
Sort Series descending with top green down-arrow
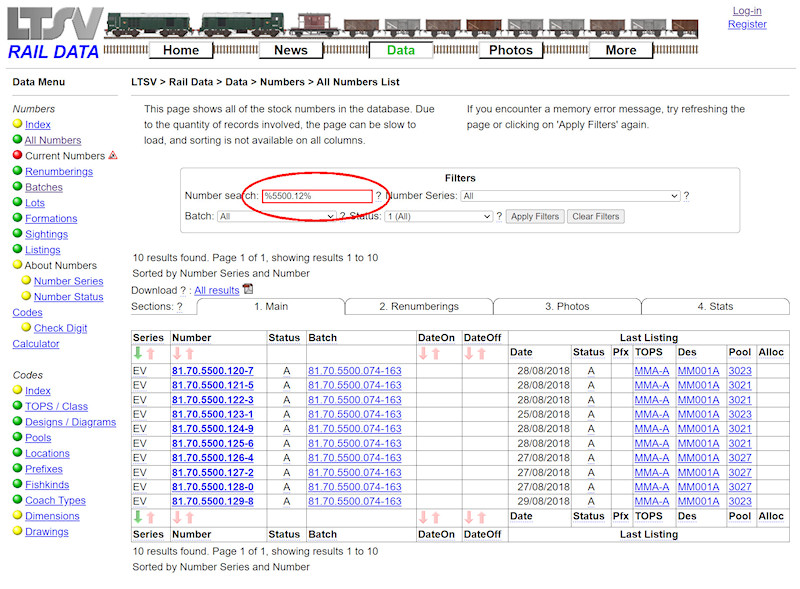pyautogui.click(x=138, y=353)
